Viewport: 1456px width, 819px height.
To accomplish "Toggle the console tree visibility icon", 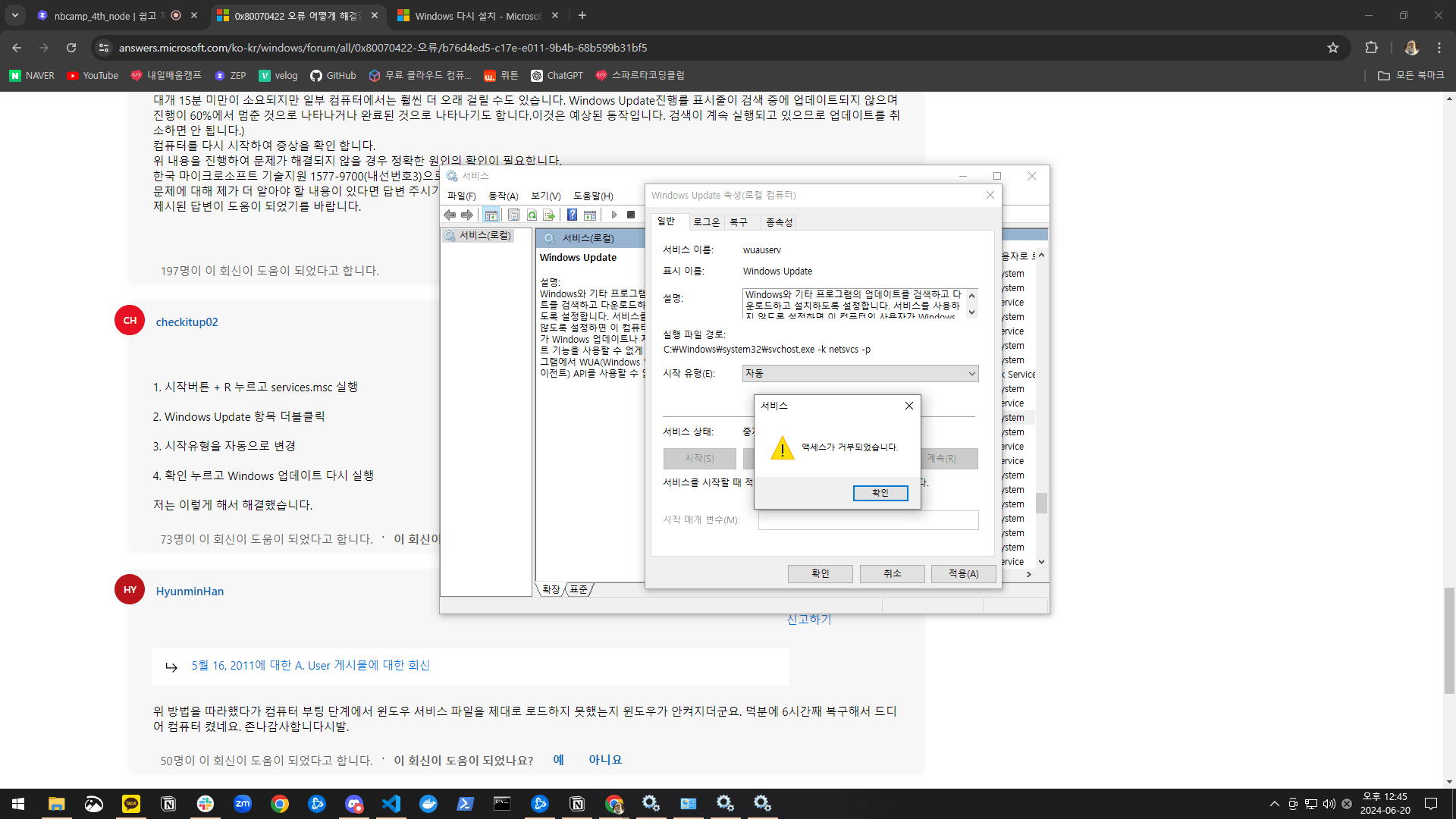I will pyautogui.click(x=491, y=215).
